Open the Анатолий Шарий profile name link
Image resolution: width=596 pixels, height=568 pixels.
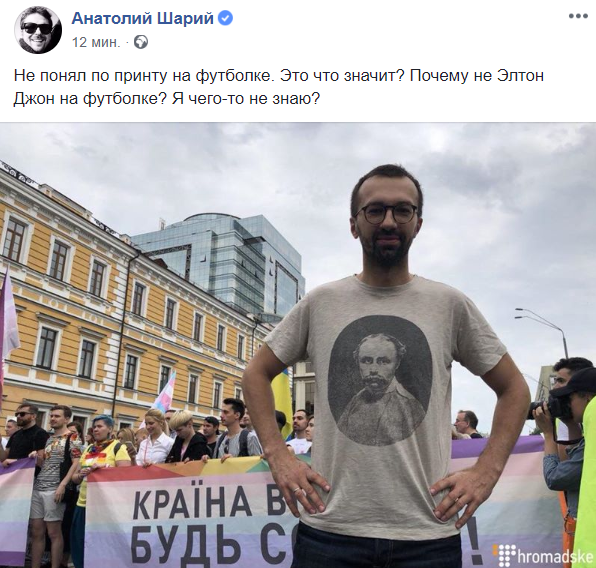[x=143, y=18]
